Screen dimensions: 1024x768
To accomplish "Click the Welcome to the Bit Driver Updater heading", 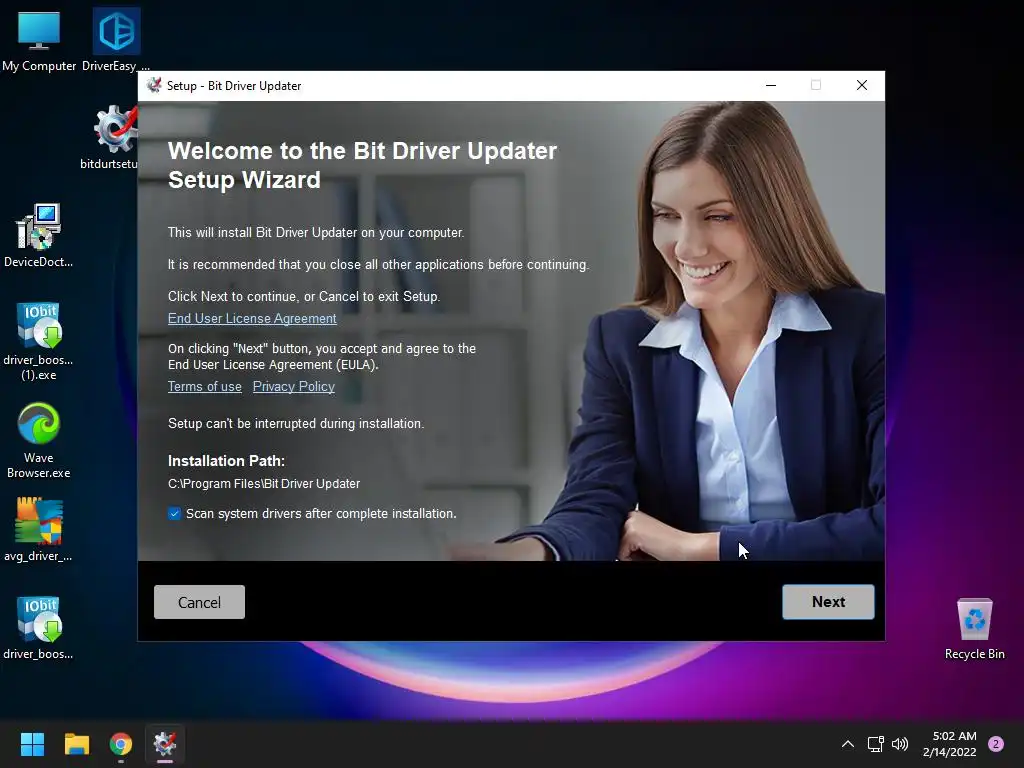I will tap(362, 165).
